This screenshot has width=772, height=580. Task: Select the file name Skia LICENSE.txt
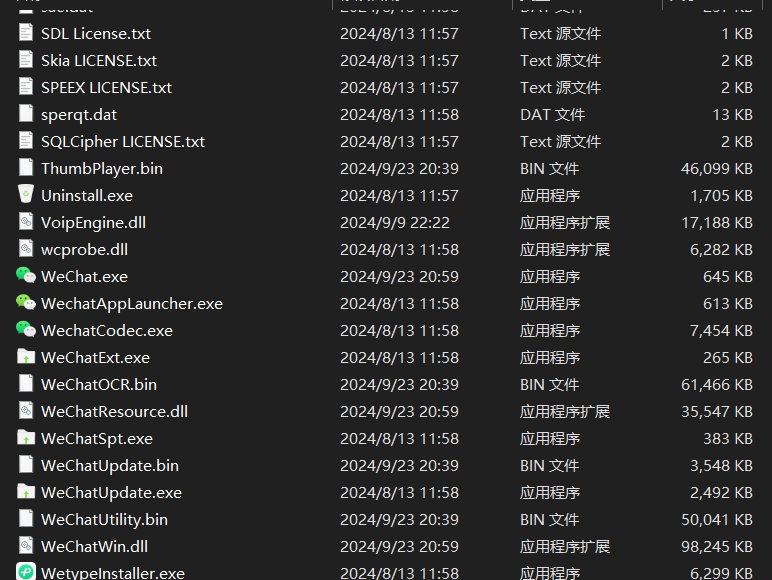(99, 61)
